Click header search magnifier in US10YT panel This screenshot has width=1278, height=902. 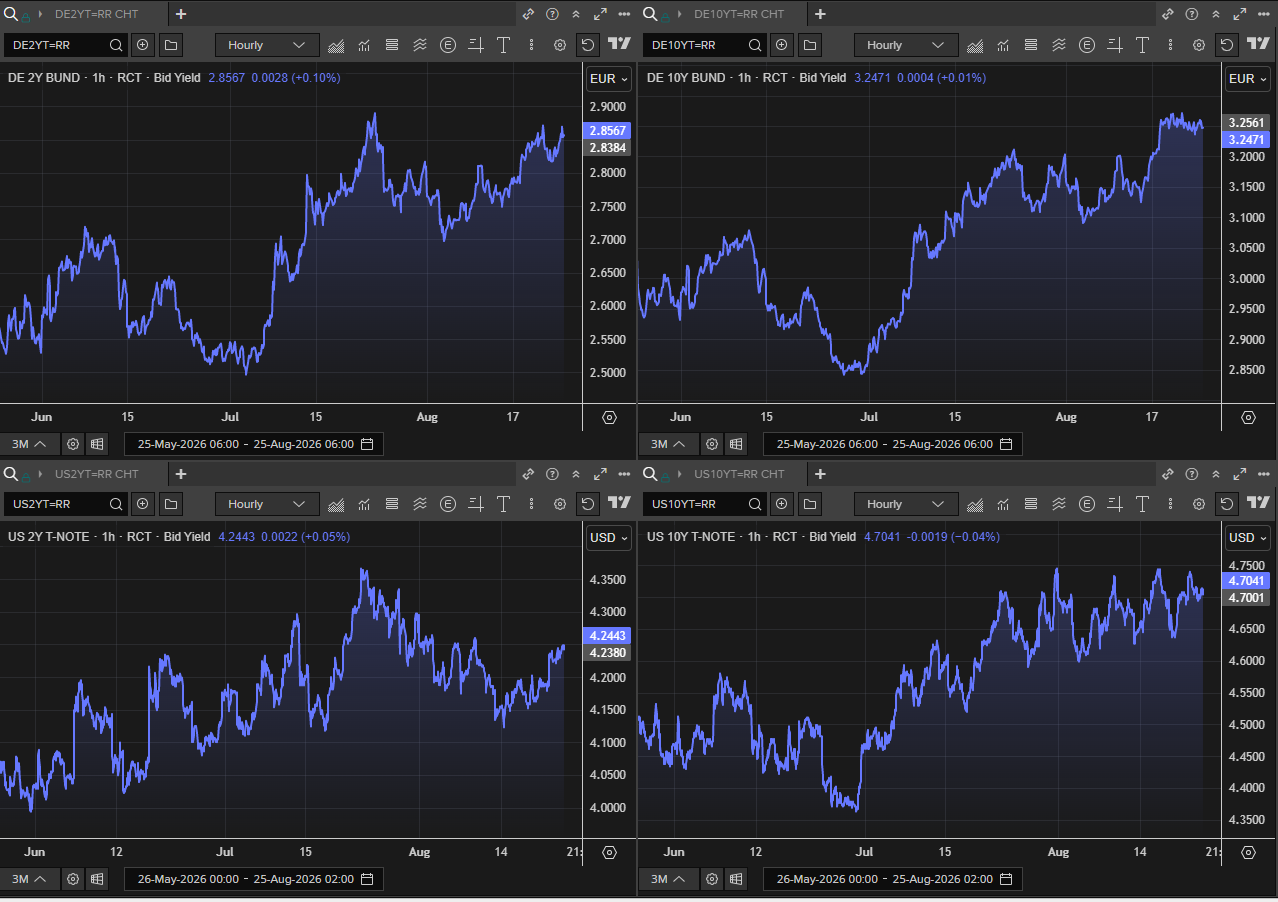coord(649,473)
